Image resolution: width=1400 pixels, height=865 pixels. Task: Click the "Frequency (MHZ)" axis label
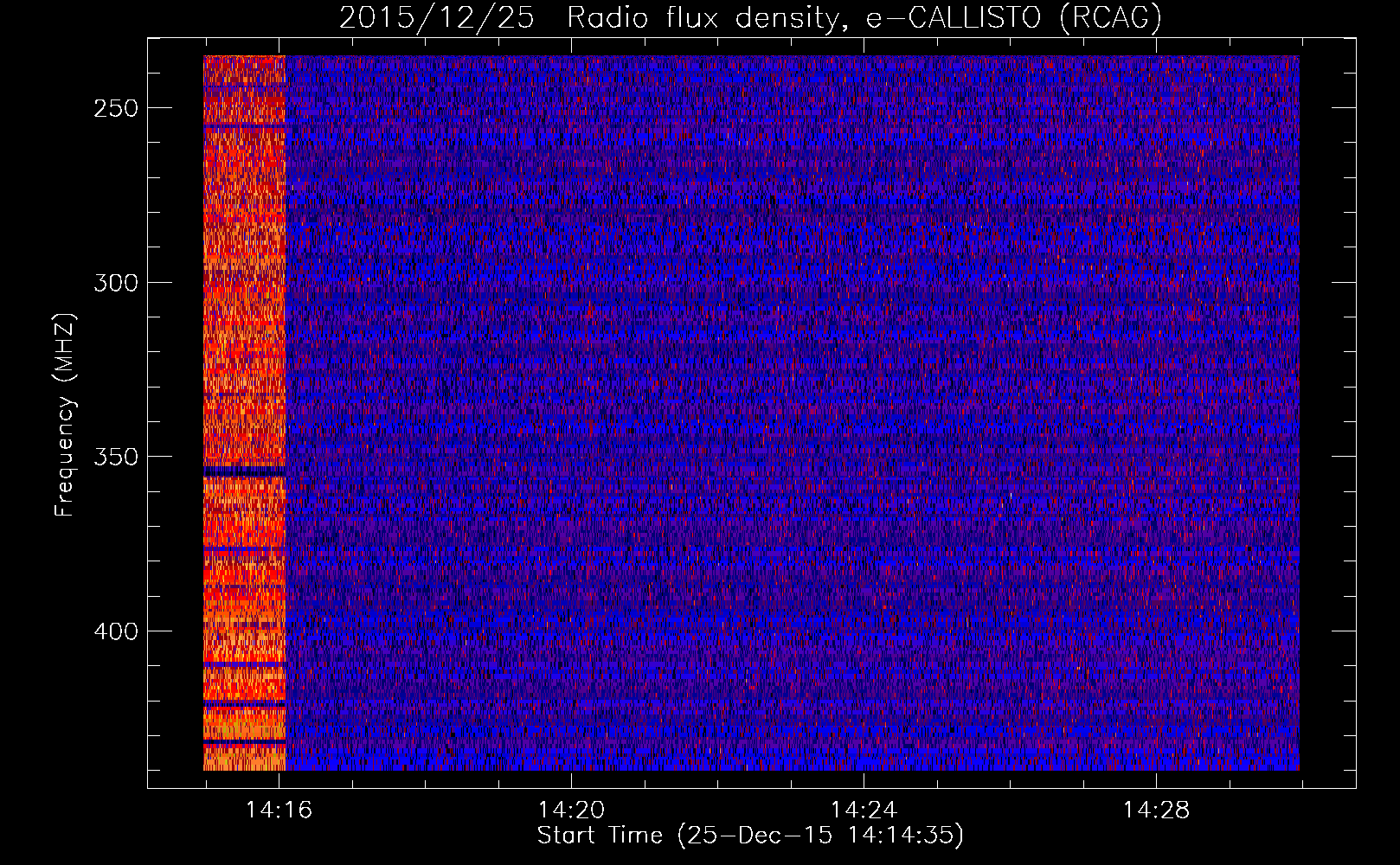click(x=65, y=414)
